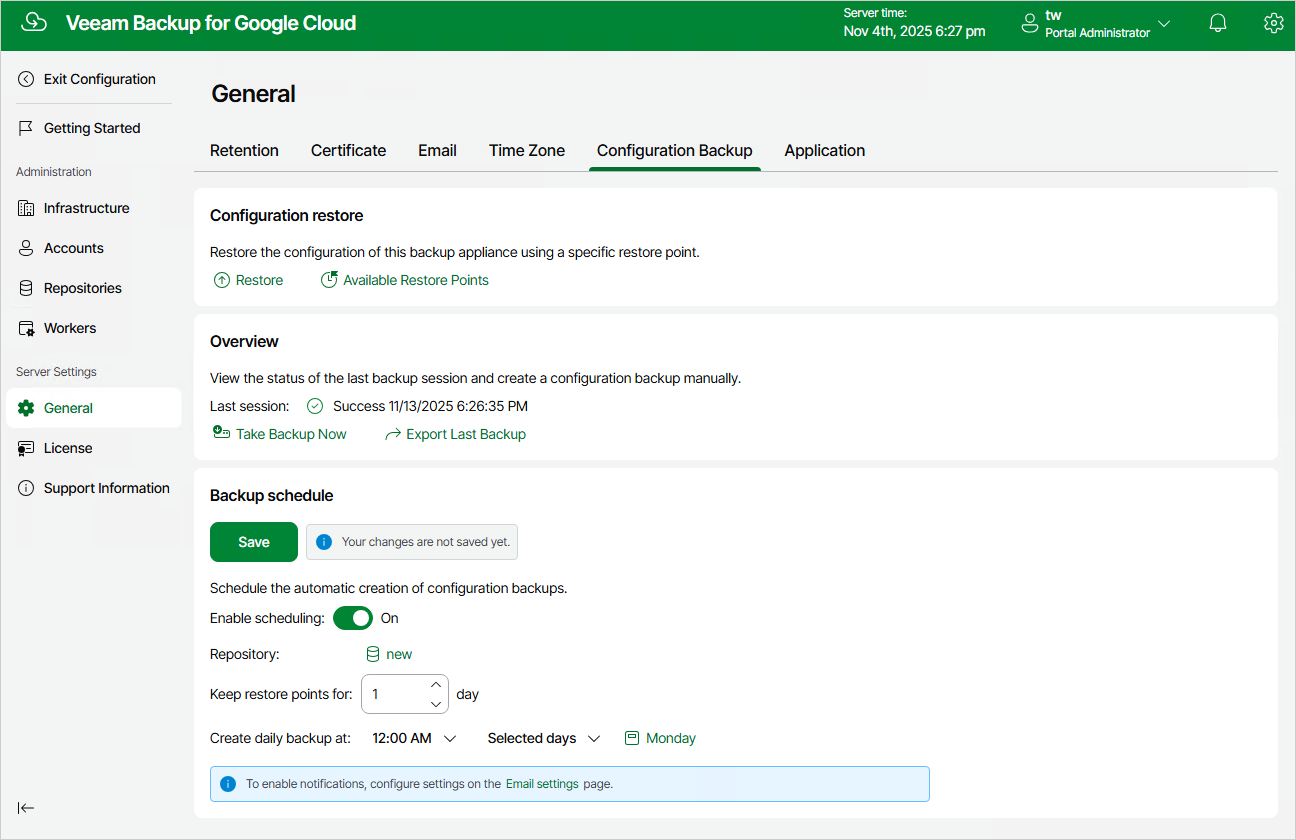Switch to the Application tab
Viewport: 1296px width, 840px height.
coord(825,150)
